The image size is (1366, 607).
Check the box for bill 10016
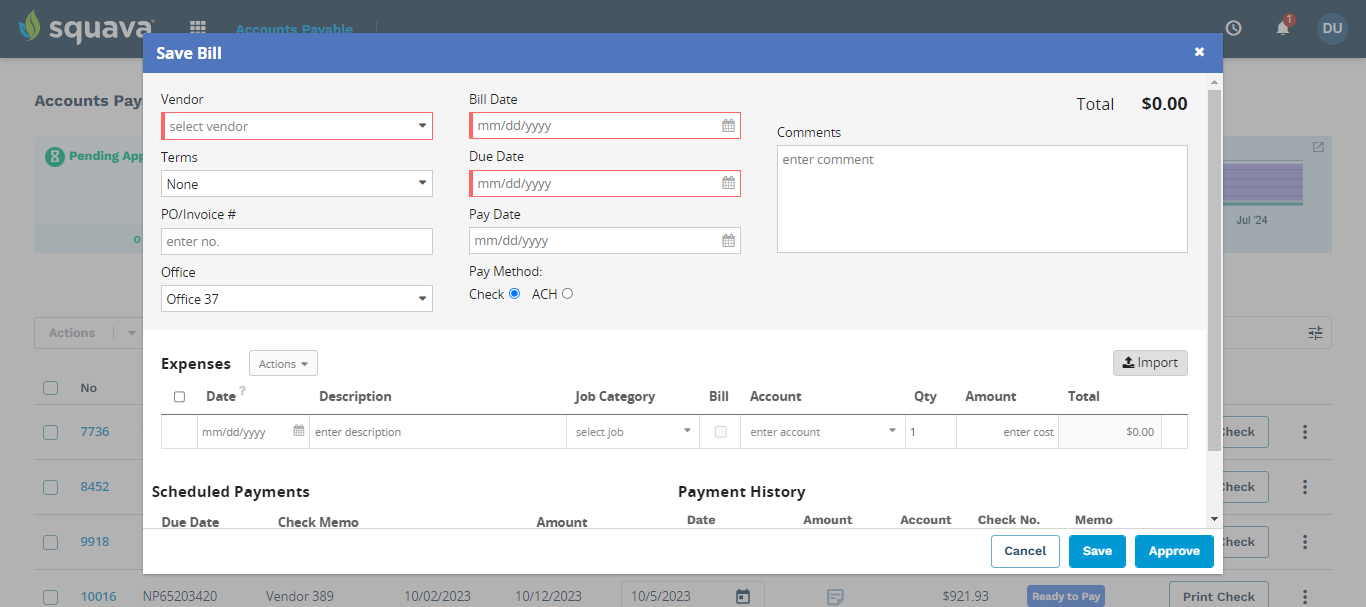(x=51, y=597)
